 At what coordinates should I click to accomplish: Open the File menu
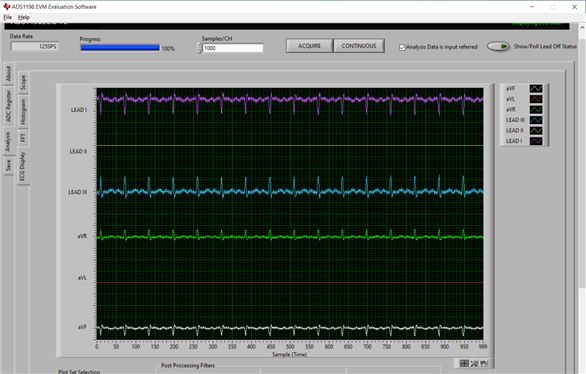pos(7,17)
